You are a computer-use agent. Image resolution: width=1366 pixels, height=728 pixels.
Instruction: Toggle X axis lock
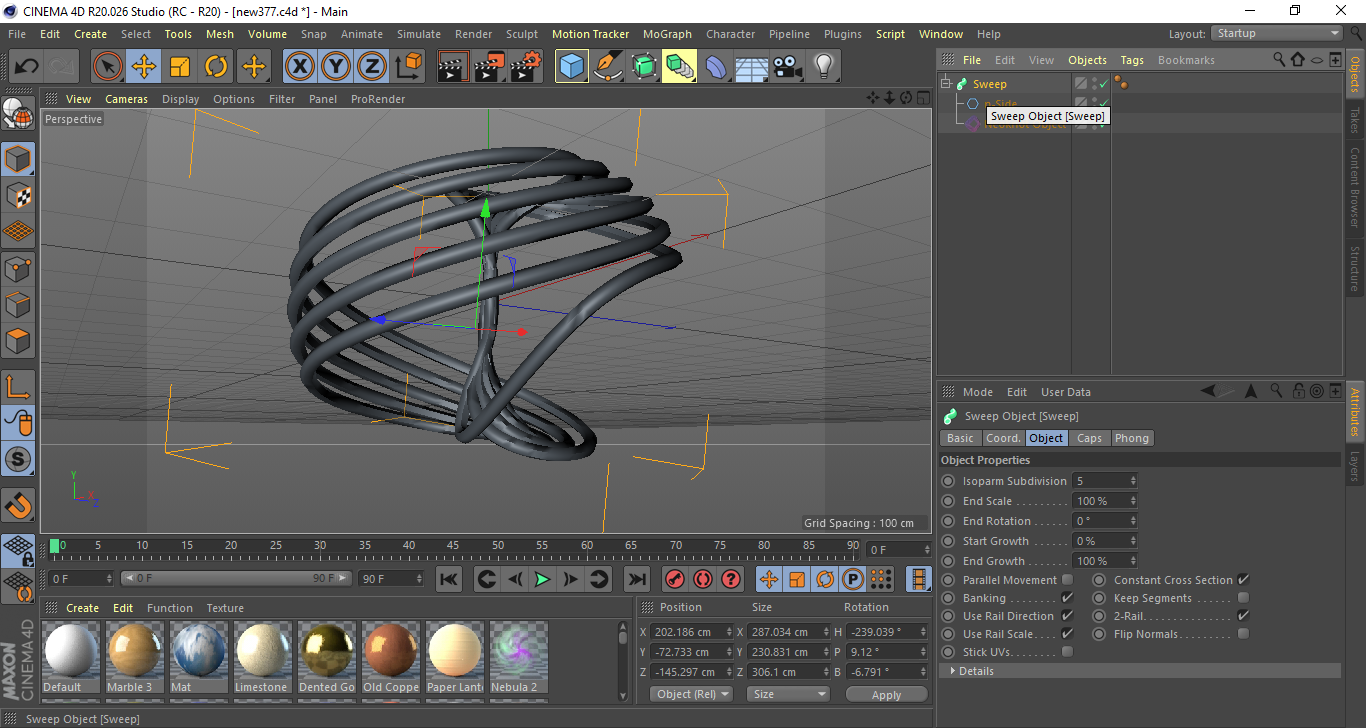(299, 67)
